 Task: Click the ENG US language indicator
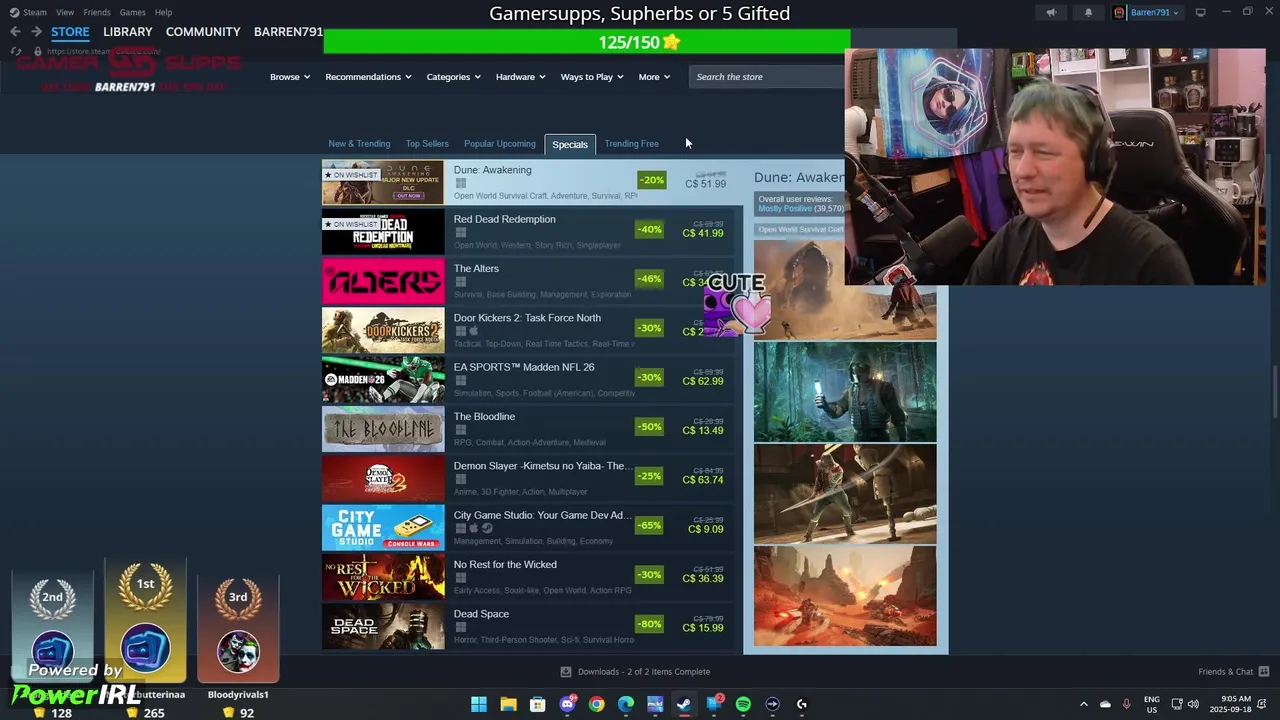click(1151, 704)
